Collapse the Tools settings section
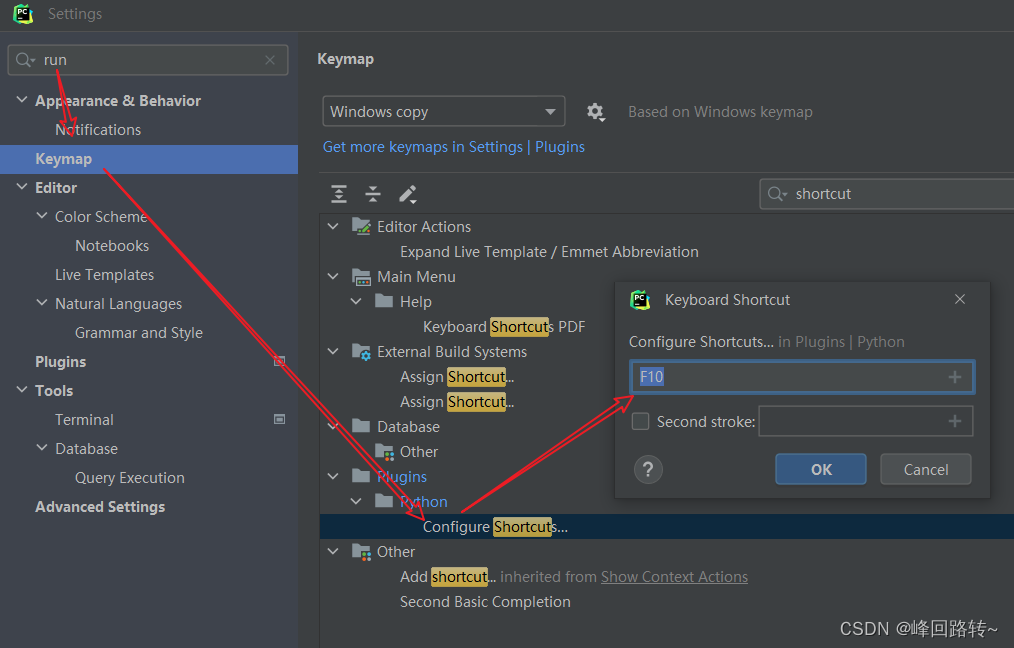The height and width of the screenshot is (648, 1014). click(x=22, y=390)
